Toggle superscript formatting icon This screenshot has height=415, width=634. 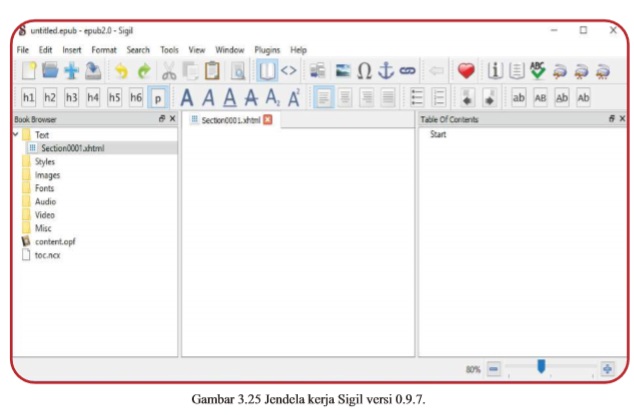tap(294, 98)
